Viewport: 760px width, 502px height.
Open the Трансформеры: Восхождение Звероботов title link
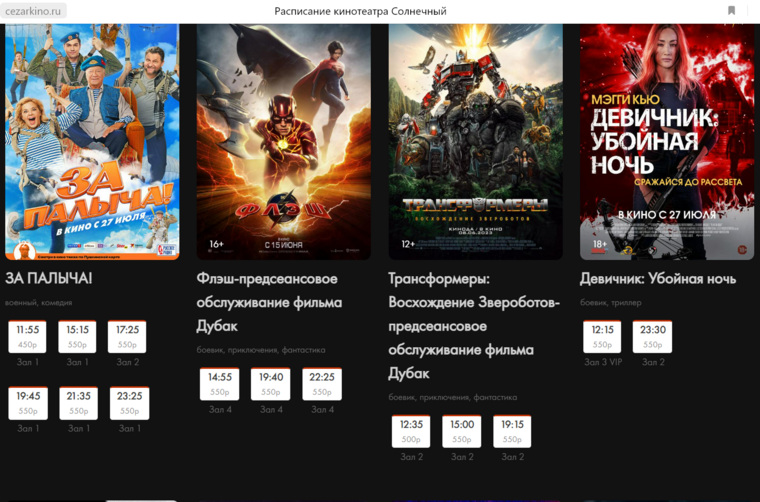[474, 326]
